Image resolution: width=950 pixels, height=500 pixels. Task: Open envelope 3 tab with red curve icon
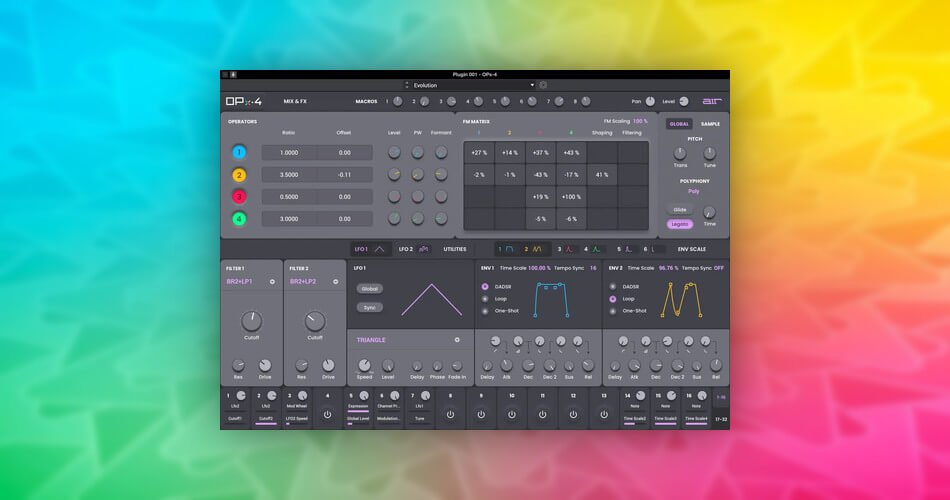(x=565, y=249)
